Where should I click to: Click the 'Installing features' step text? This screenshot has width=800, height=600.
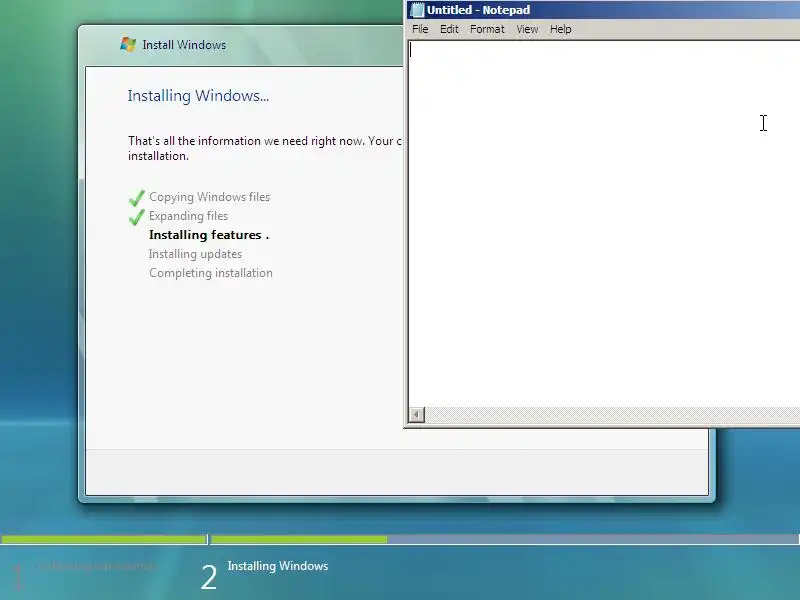tap(209, 235)
